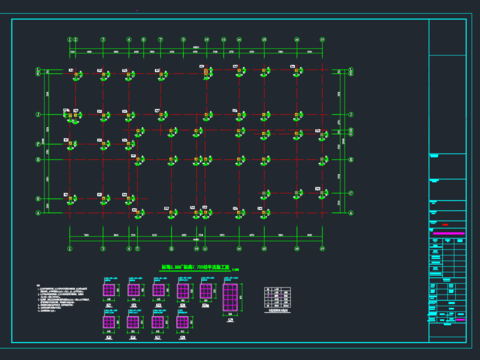The height and width of the screenshot is (360, 480).
Task: Select the first grid bubble in bottom row
Action: point(70,249)
